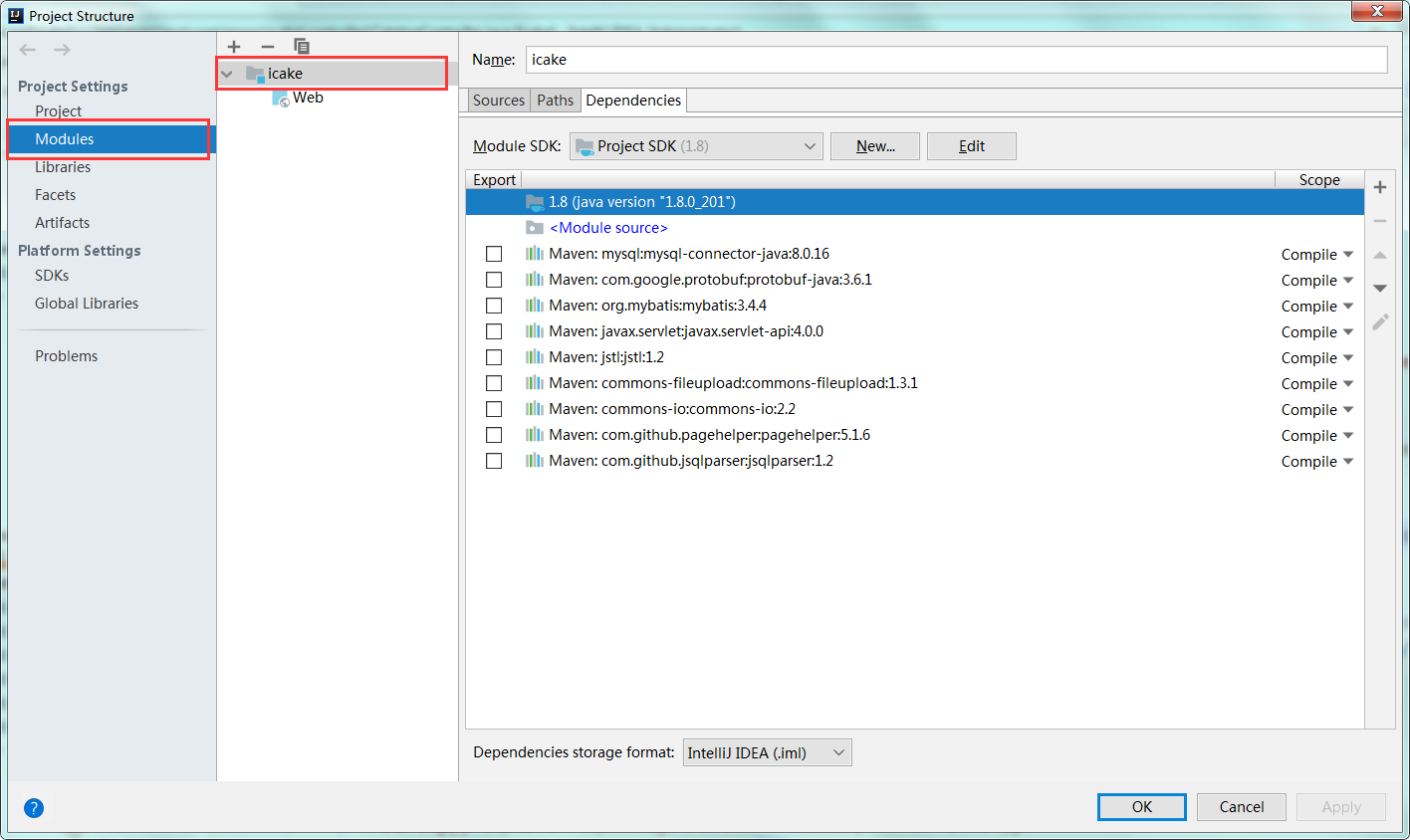Collapse the icake module tree node

click(x=227, y=74)
